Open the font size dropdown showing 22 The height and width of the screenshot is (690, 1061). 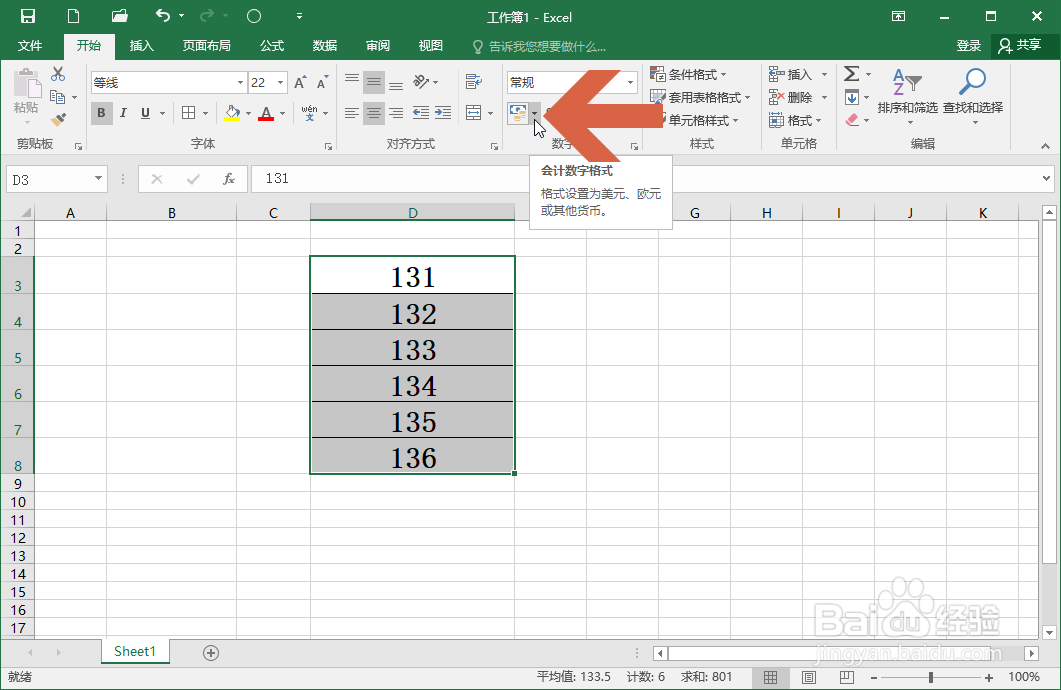pos(280,83)
